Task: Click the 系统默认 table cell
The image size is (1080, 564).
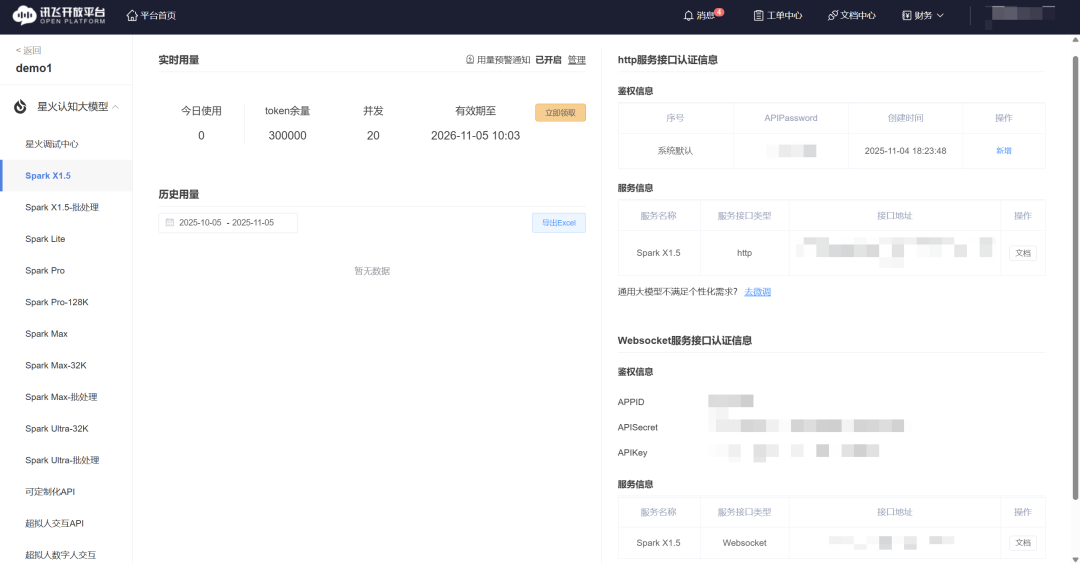Action: point(675,151)
